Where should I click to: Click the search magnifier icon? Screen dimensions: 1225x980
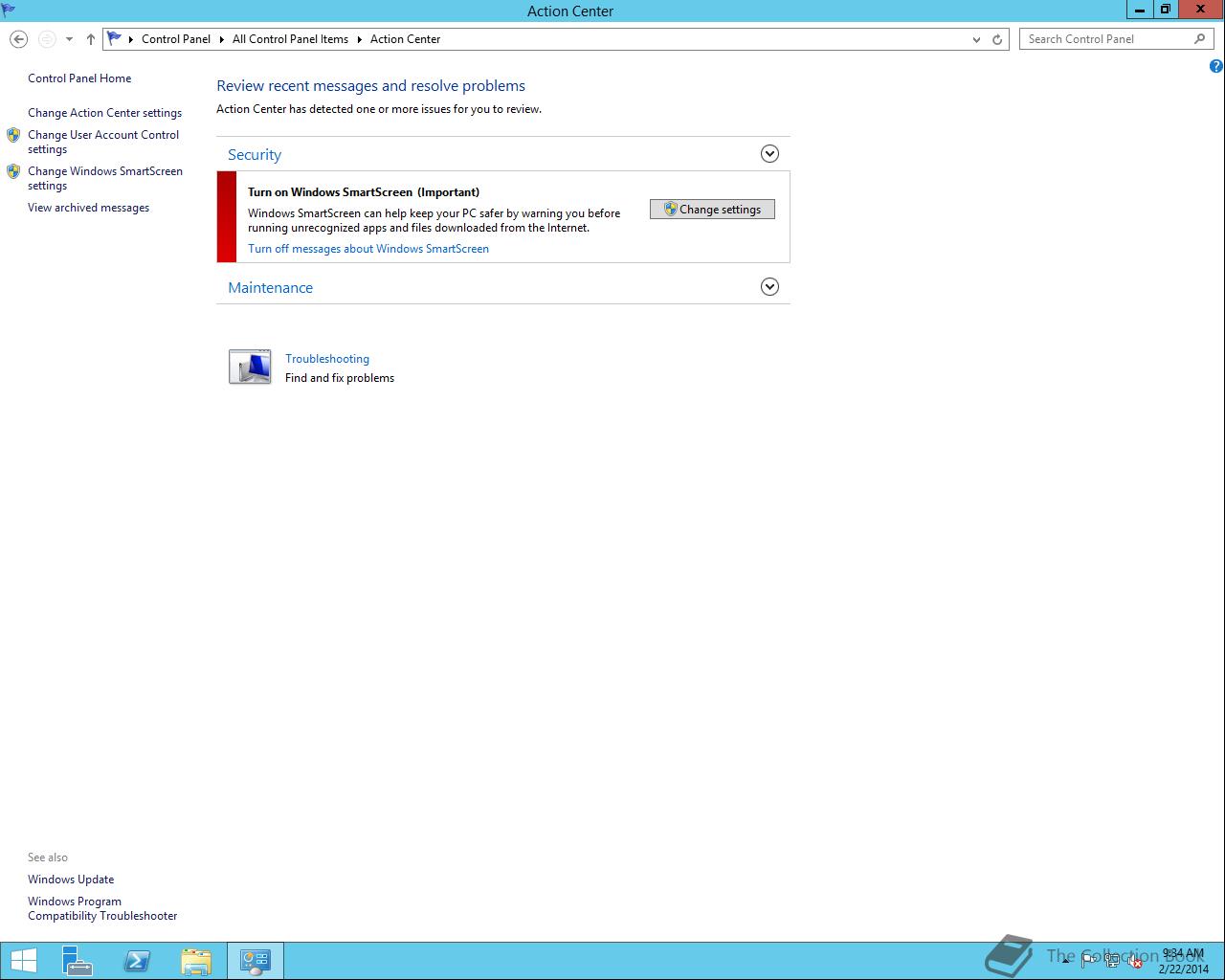point(1200,39)
